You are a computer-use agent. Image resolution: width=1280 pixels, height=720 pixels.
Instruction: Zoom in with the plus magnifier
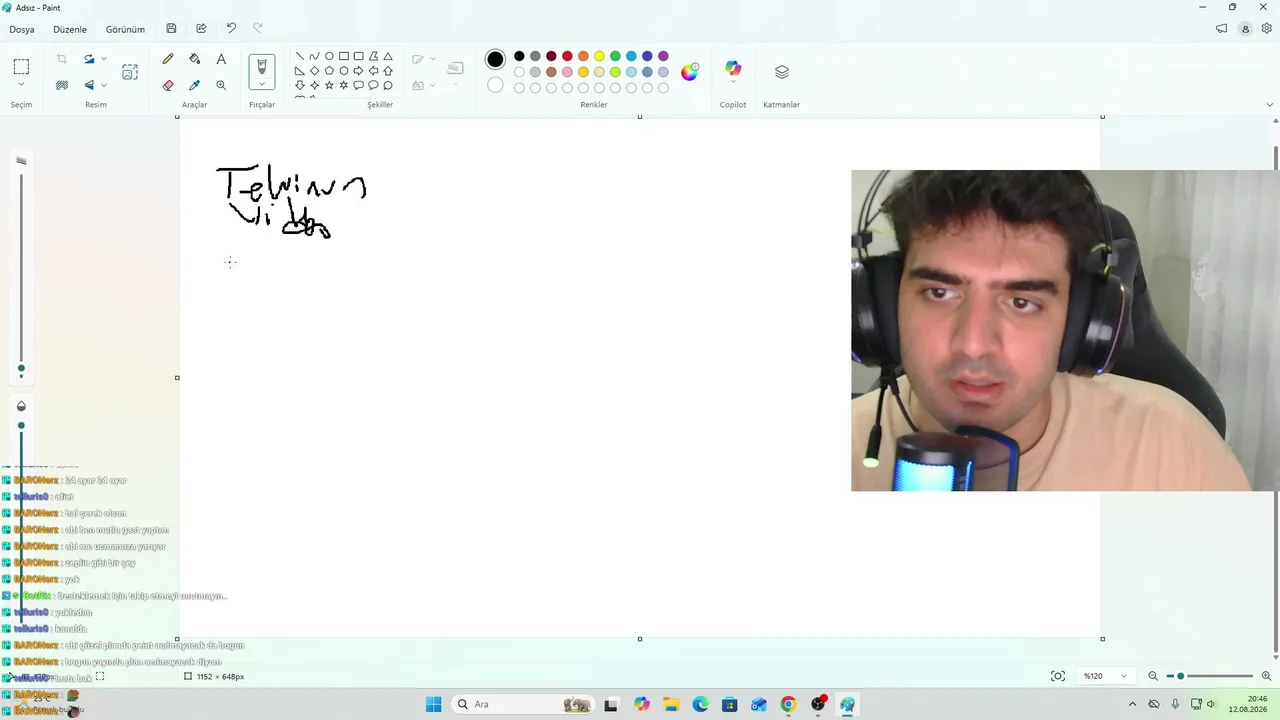pyautogui.click(x=1266, y=676)
